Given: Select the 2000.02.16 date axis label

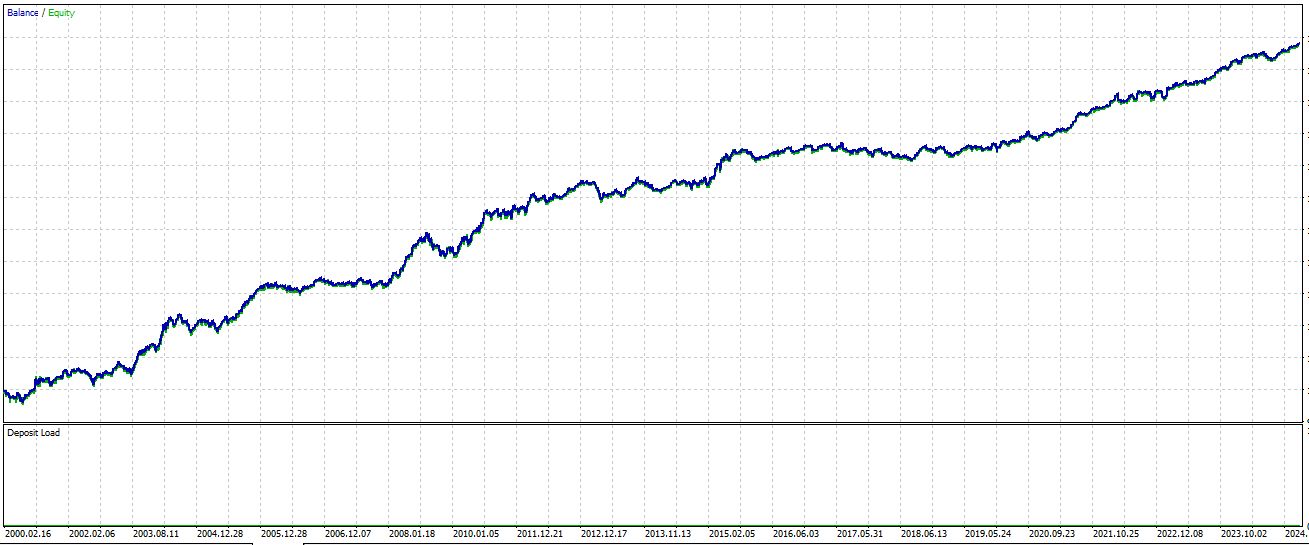Looking at the screenshot, I should point(30,534).
